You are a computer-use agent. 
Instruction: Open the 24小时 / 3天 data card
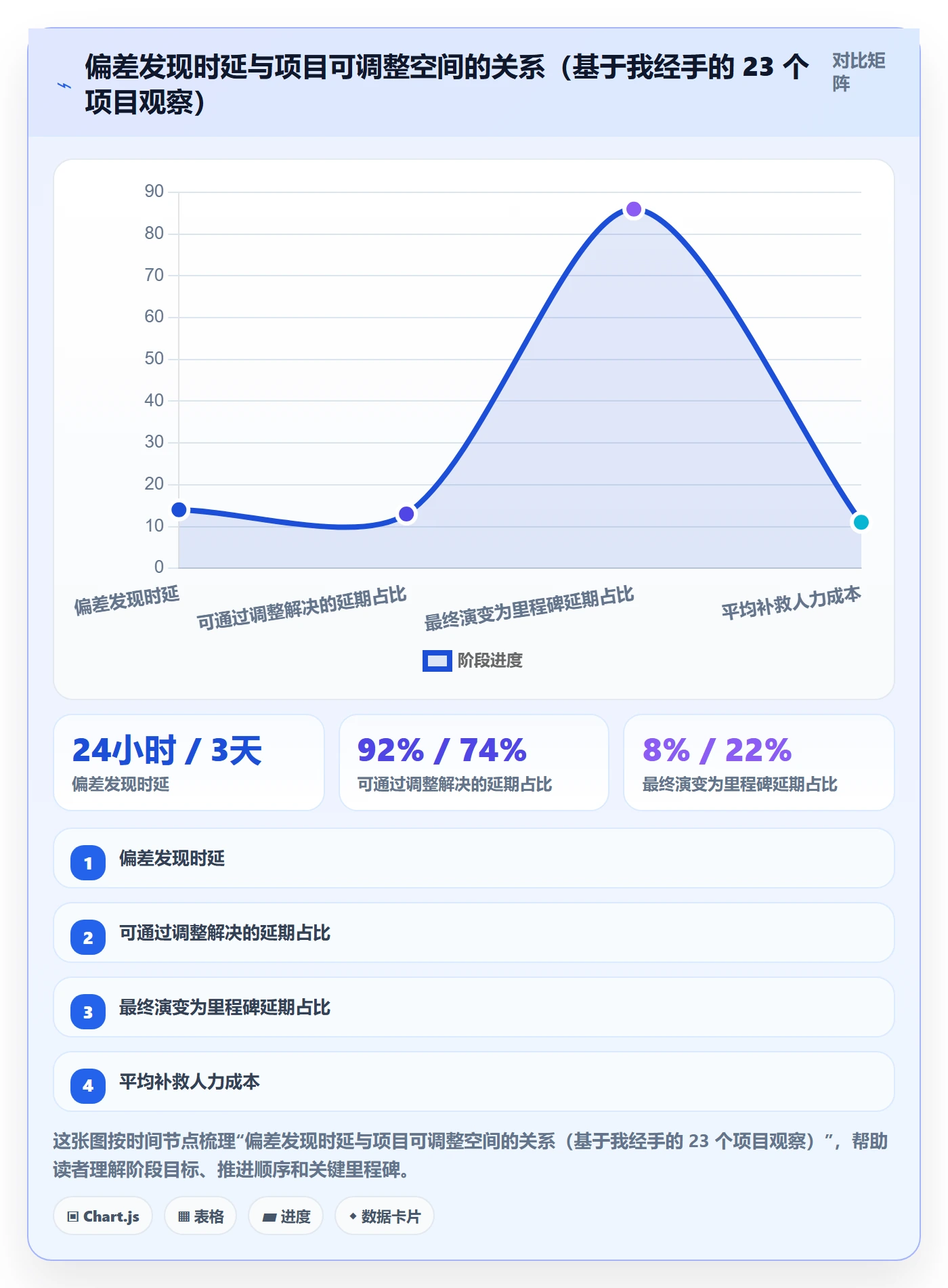189,763
